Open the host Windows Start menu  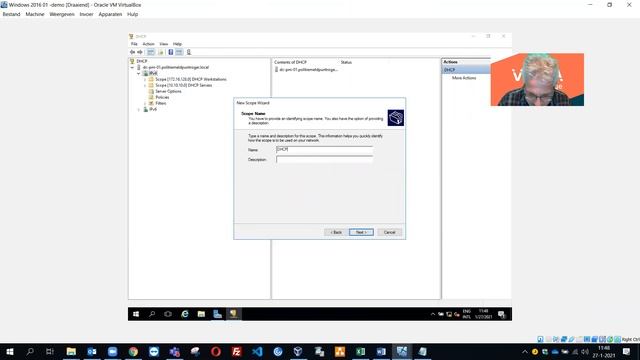tap(10, 351)
